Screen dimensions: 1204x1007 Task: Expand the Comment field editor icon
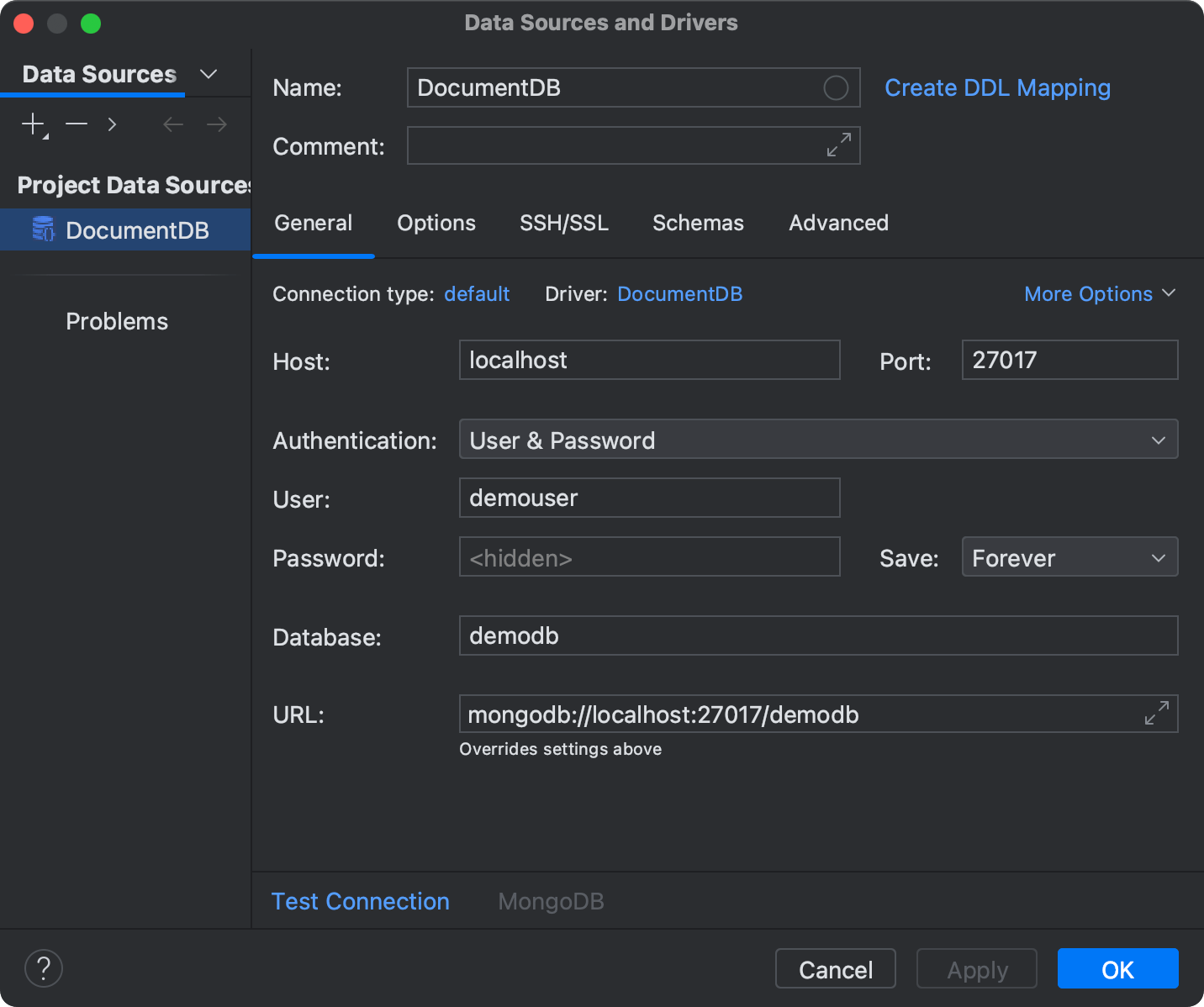tap(837, 145)
